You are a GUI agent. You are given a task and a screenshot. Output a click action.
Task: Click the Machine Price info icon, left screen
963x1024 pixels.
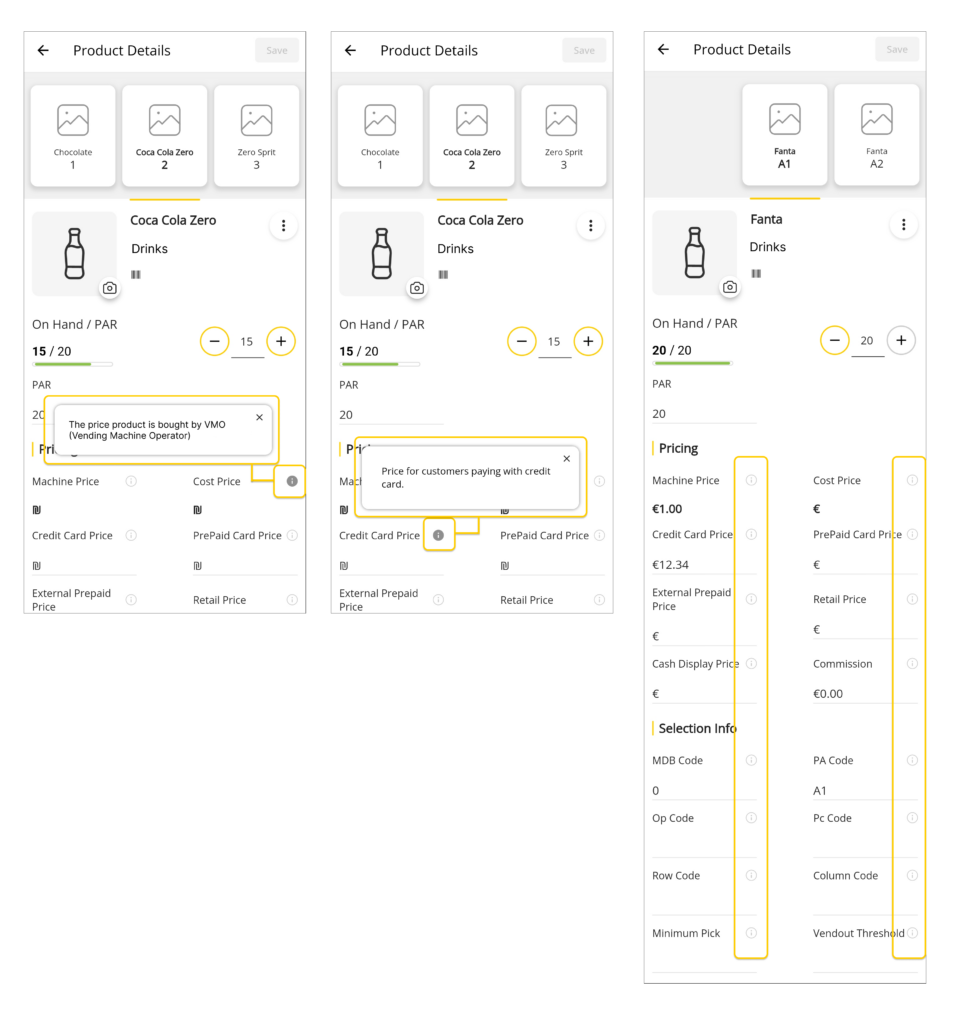coord(131,481)
